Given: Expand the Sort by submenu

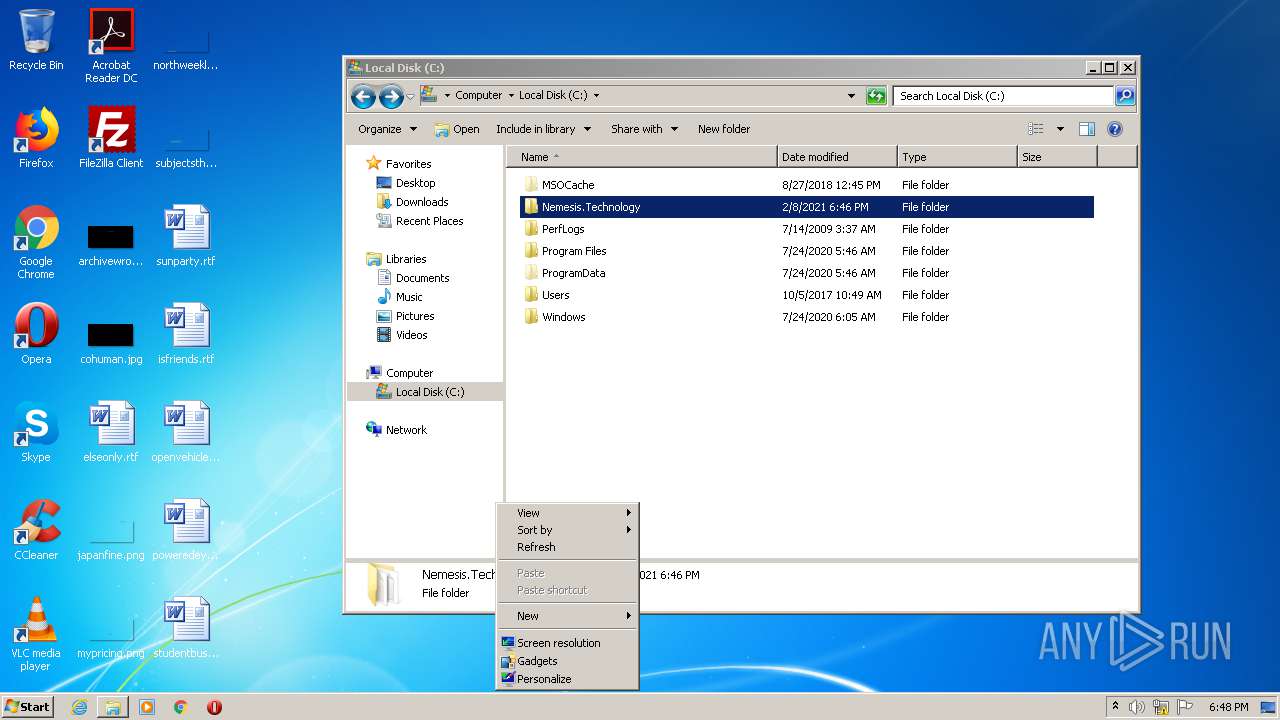Looking at the screenshot, I should click(567, 530).
